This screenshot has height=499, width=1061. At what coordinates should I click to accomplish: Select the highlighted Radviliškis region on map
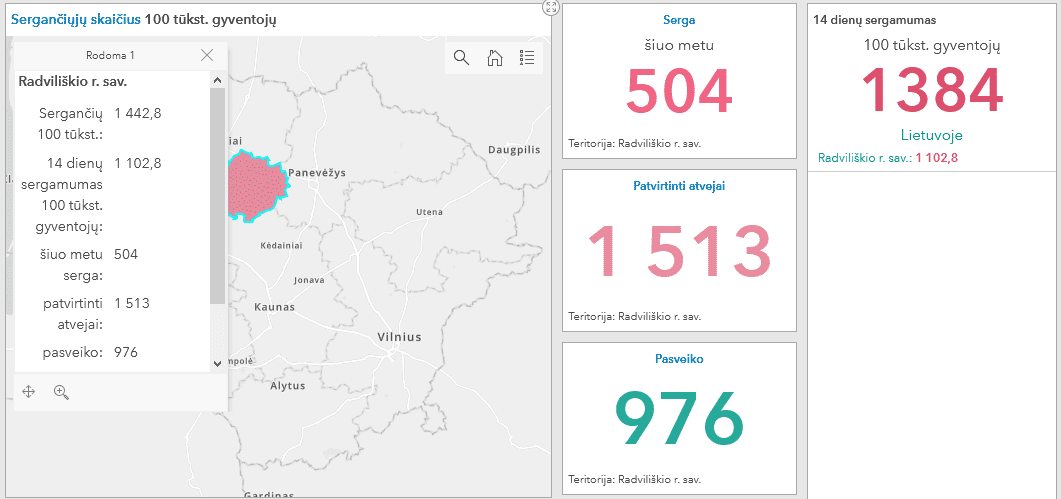point(258,188)
